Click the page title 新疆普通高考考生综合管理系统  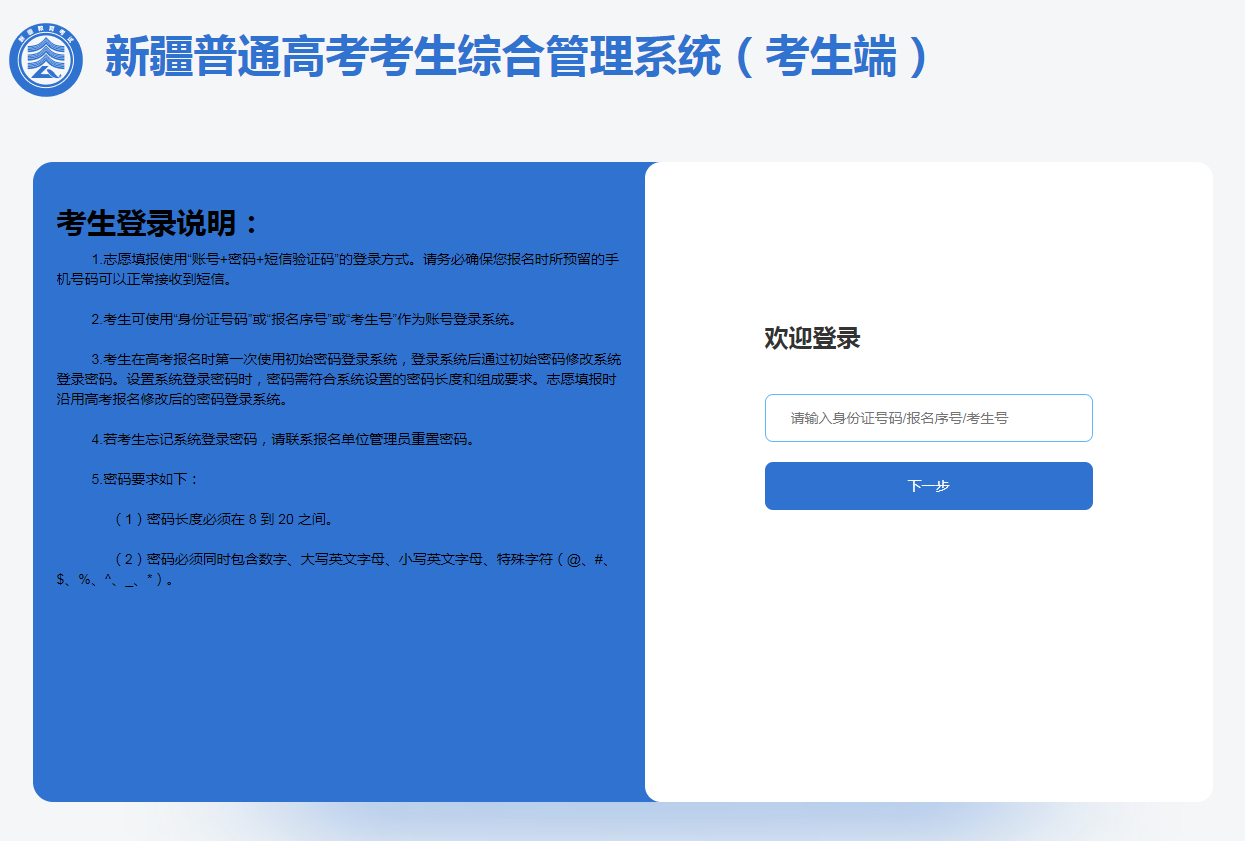[519, 57]
